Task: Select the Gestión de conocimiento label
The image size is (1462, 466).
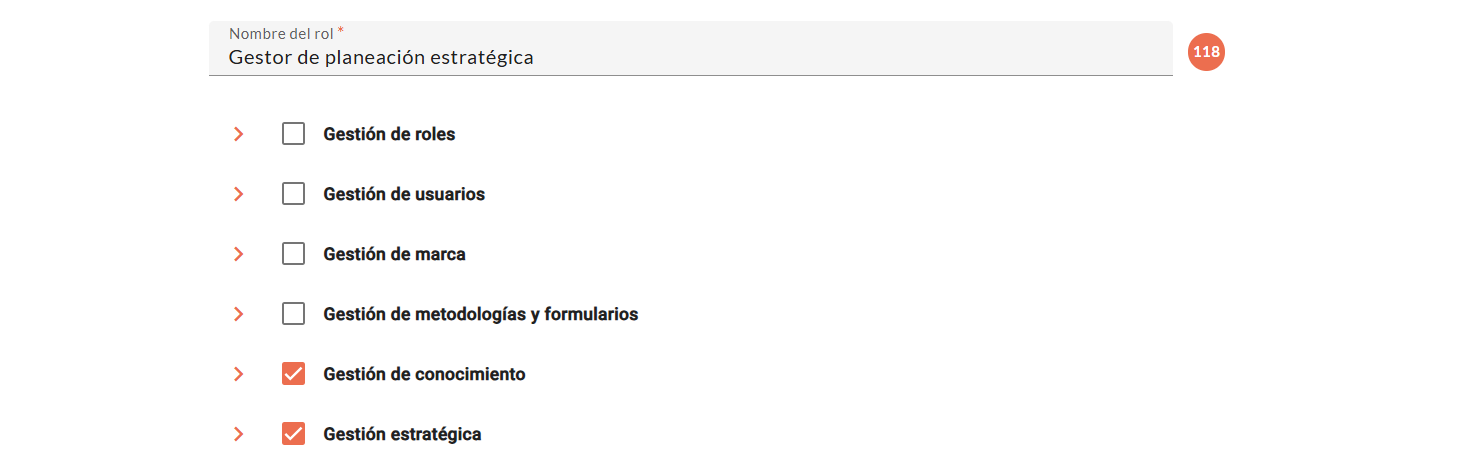Action: (x=424, y=374)
